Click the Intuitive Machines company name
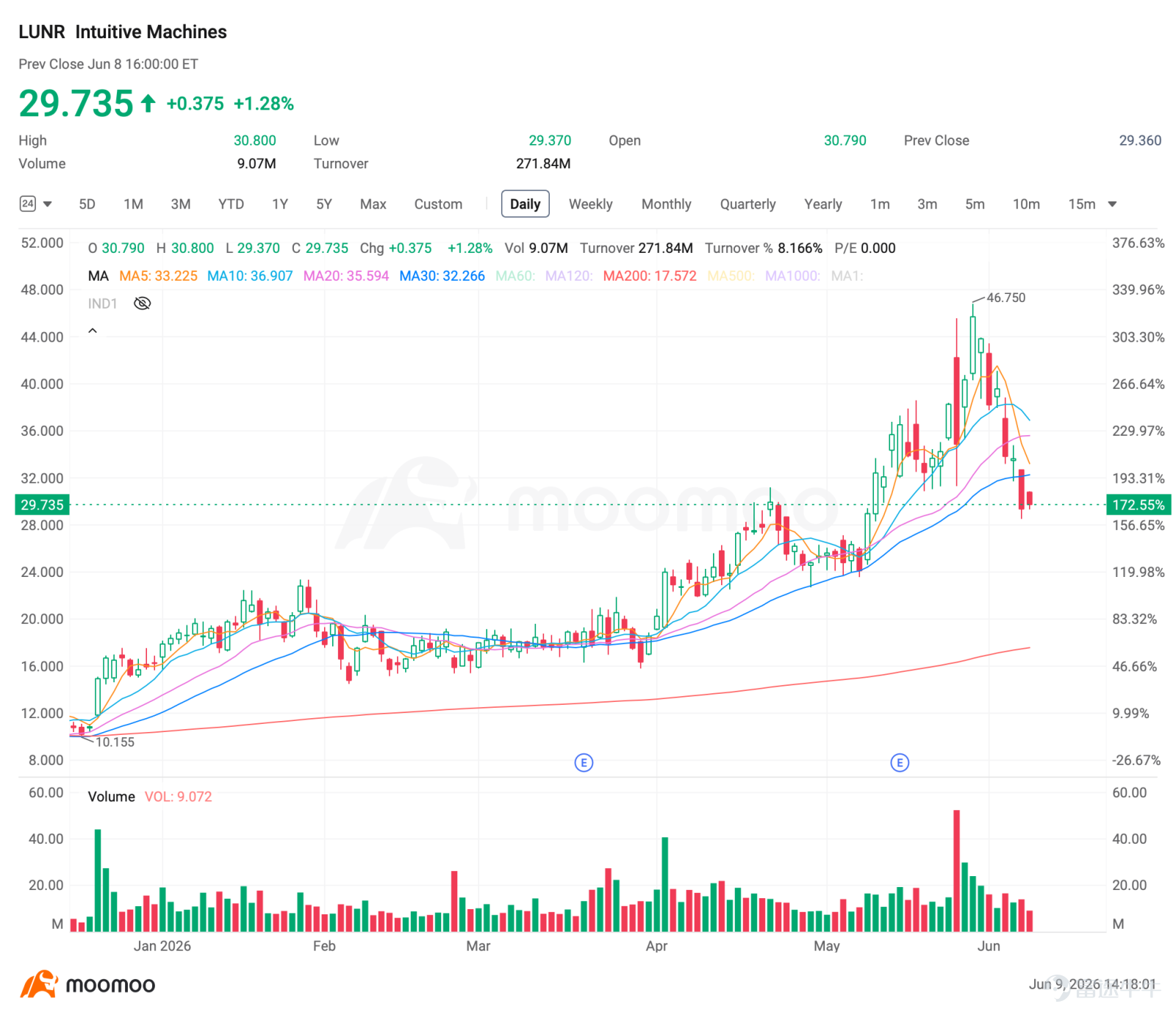Screen dimensions: 1176x1015 click(x=151, y=32)
